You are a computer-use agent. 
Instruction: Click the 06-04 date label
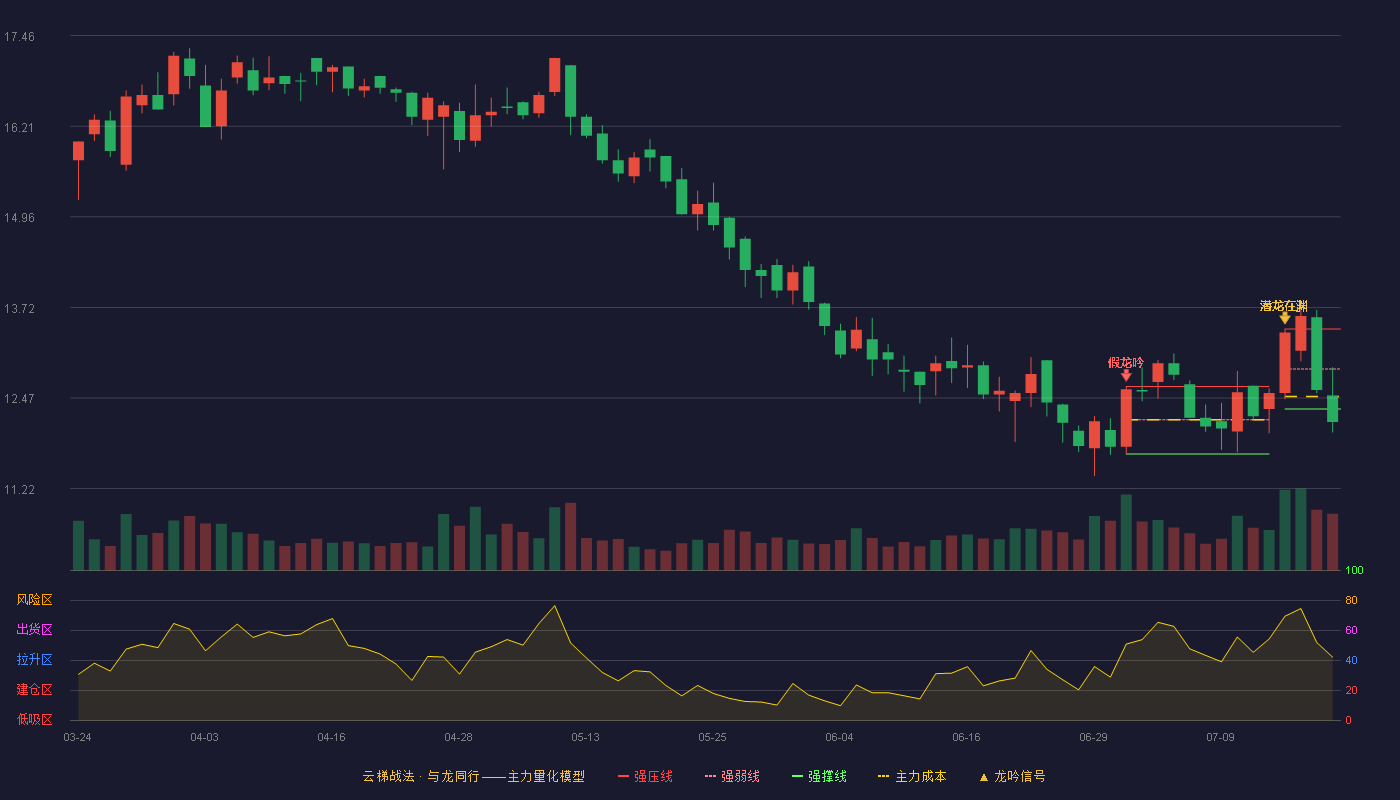coord(839,737)
